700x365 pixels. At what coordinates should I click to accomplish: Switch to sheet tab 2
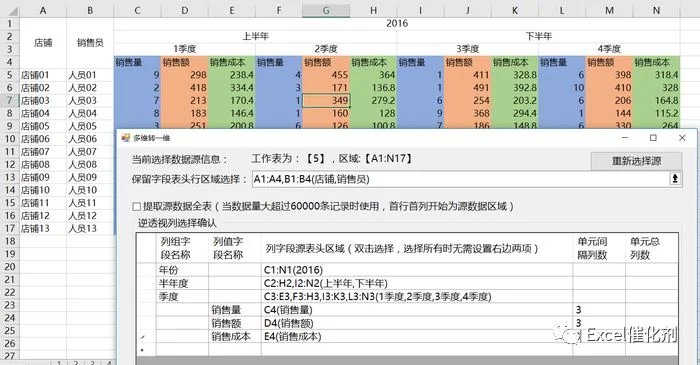tap(76, 362)
